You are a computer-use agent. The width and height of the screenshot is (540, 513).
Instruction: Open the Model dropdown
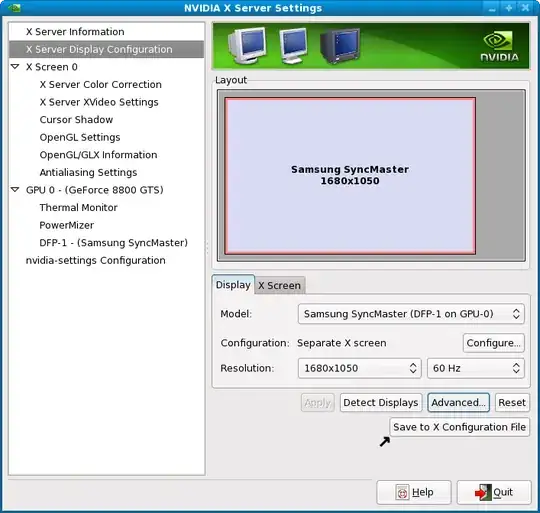[x=411, y=314]
